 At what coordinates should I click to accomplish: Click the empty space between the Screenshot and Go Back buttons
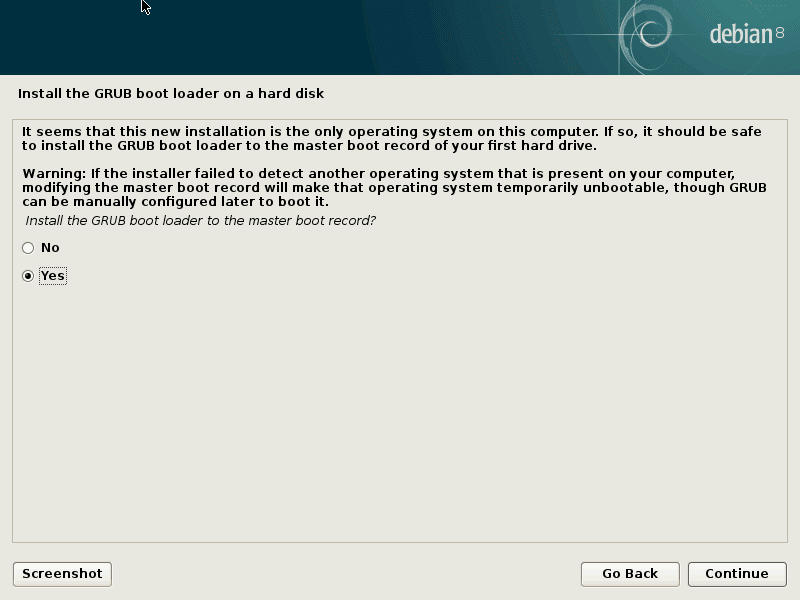click(x=346, y=574)
